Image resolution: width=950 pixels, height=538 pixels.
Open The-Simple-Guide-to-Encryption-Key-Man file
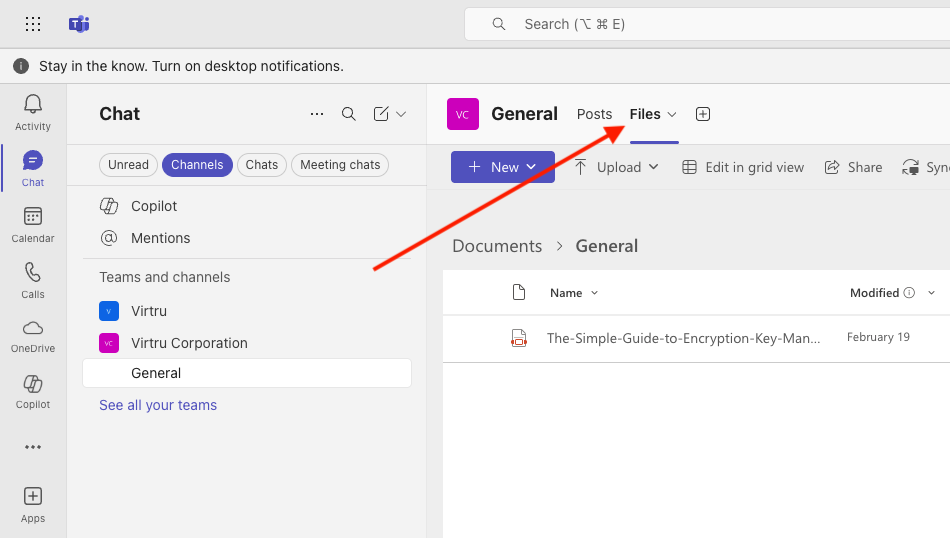pyautogui.click(x=683, y=338)
